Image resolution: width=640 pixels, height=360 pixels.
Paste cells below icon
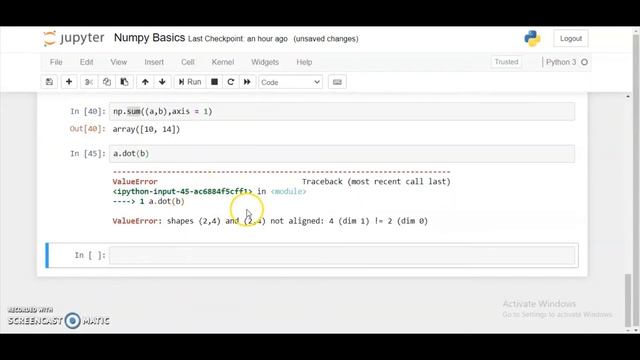coord(124,82)
